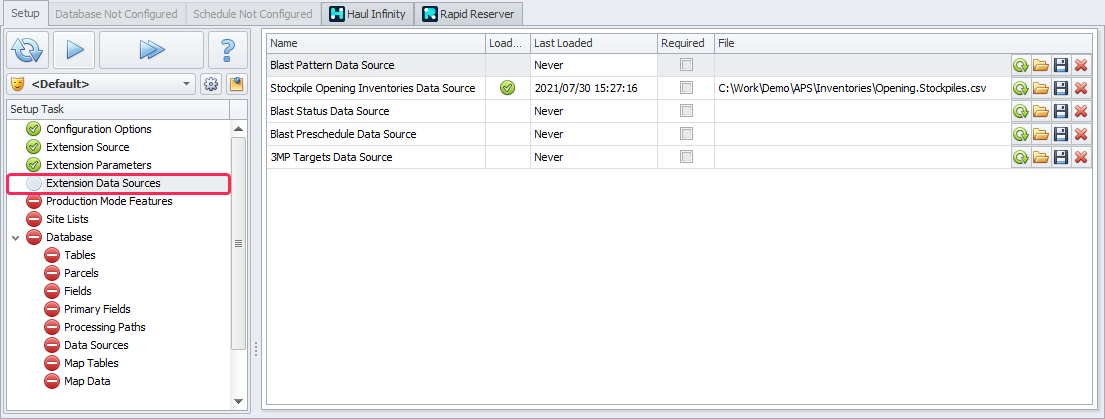
Task: Open help question mark button
Action: pyautogui.click(x=228, y=50)
